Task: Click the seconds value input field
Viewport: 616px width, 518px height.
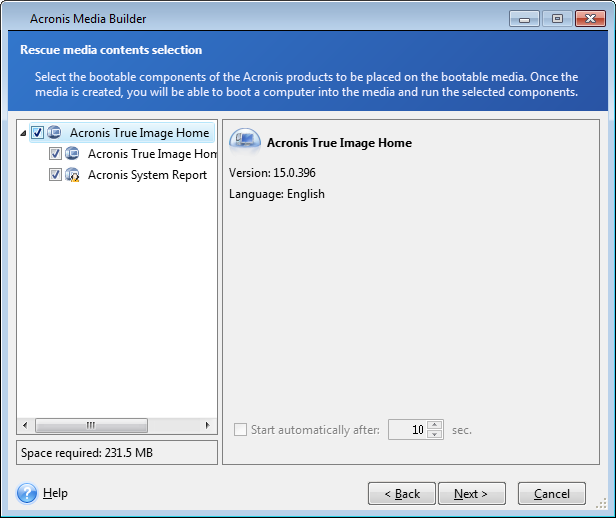Action: (x=407, y=430)
